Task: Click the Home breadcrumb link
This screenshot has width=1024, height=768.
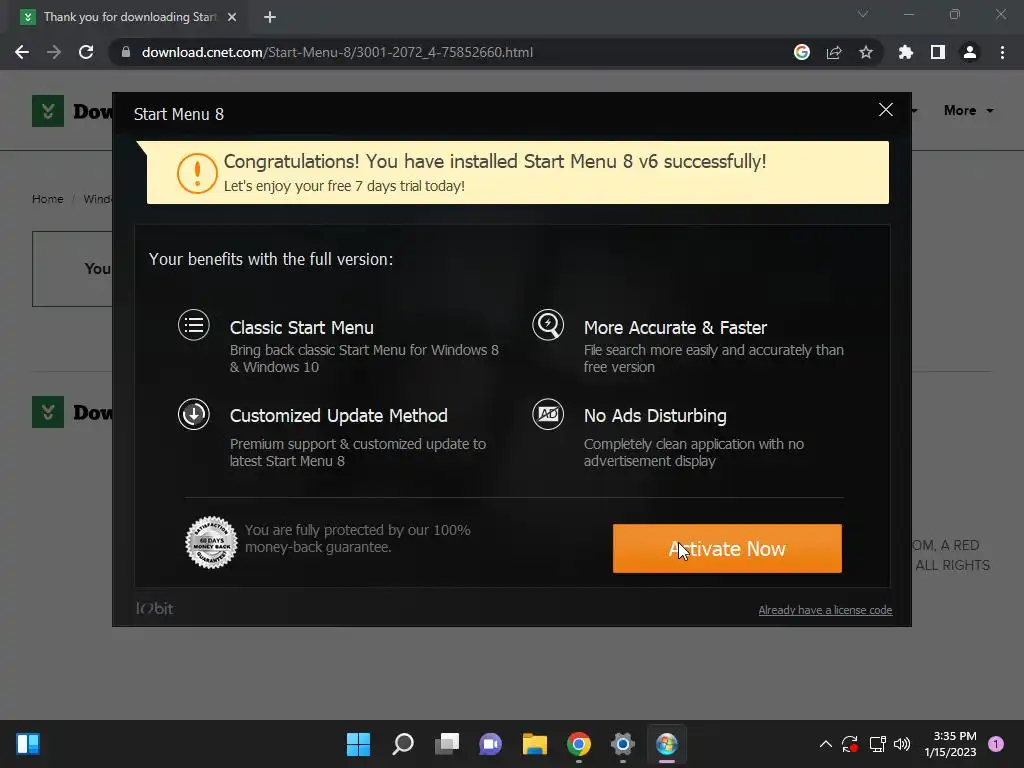Action: (48, 199)
